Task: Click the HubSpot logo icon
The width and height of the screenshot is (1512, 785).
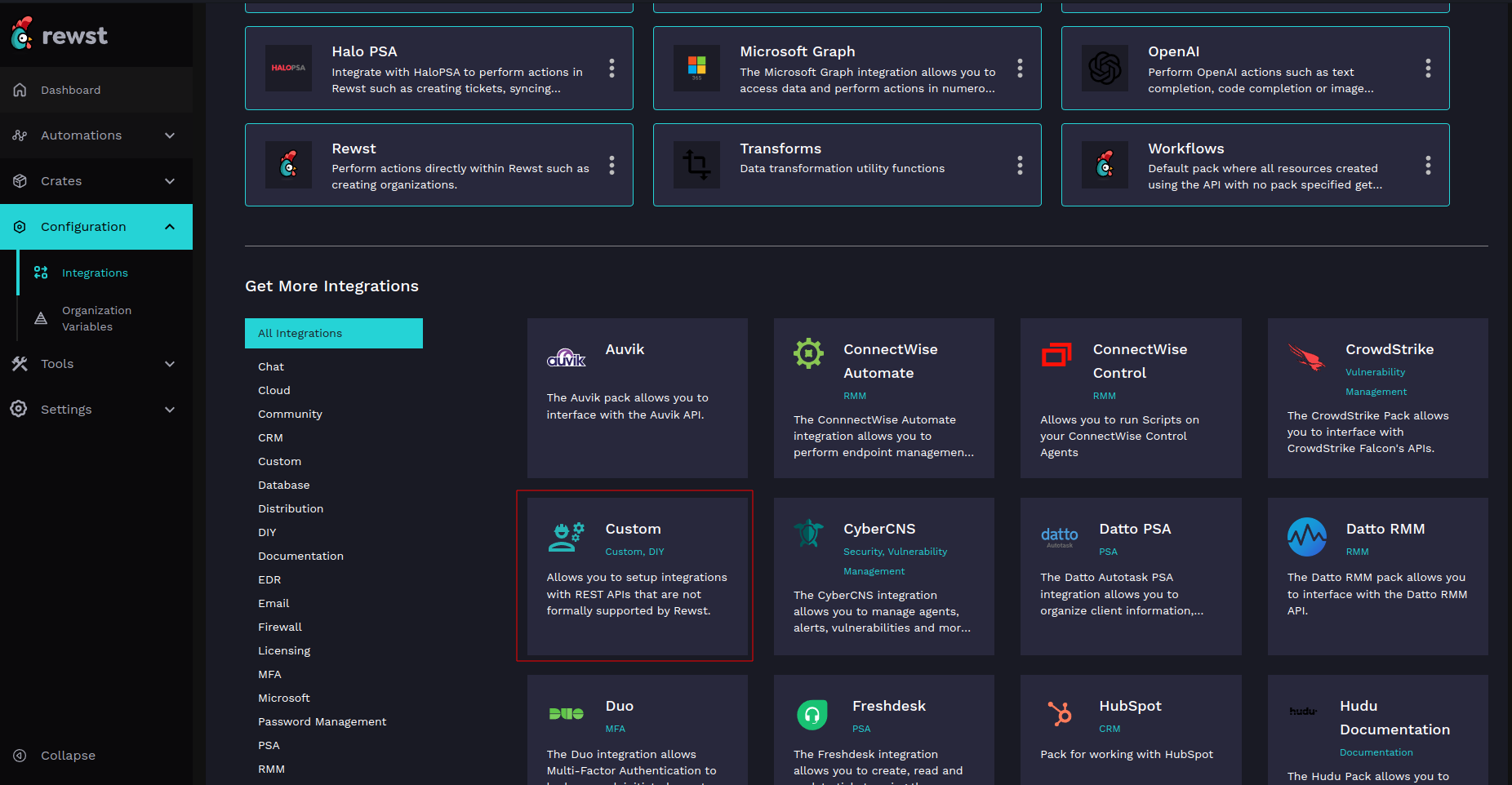Action: 1060,713
